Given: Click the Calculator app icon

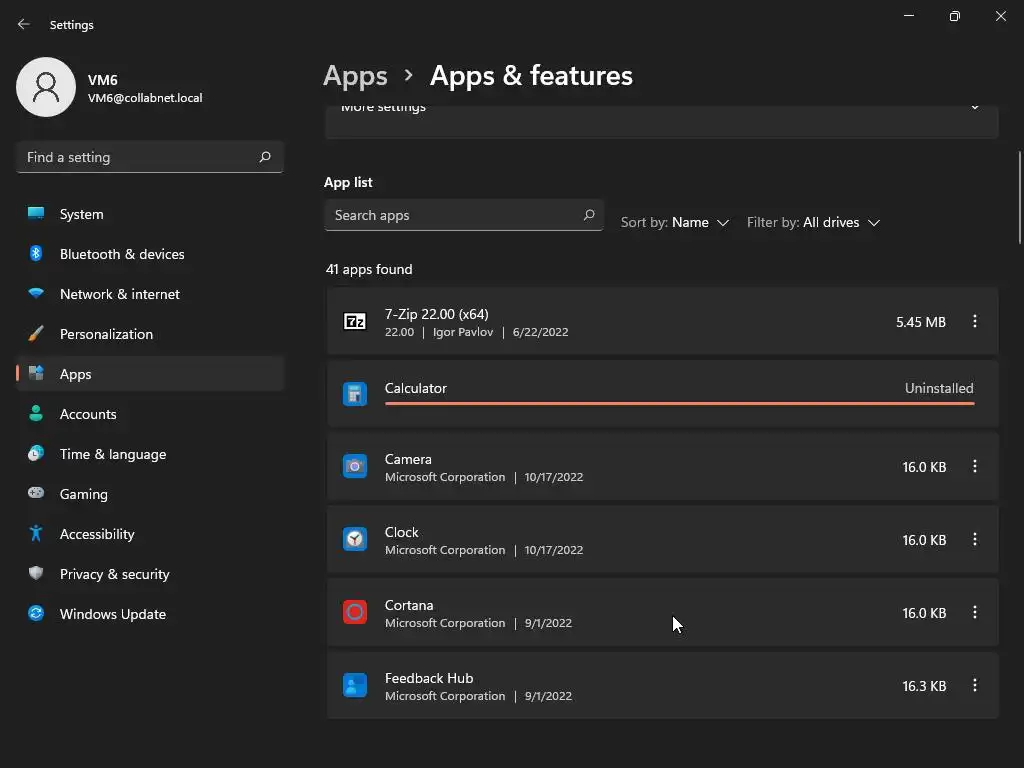Looking at the screenshot, I should pos(355,393).
